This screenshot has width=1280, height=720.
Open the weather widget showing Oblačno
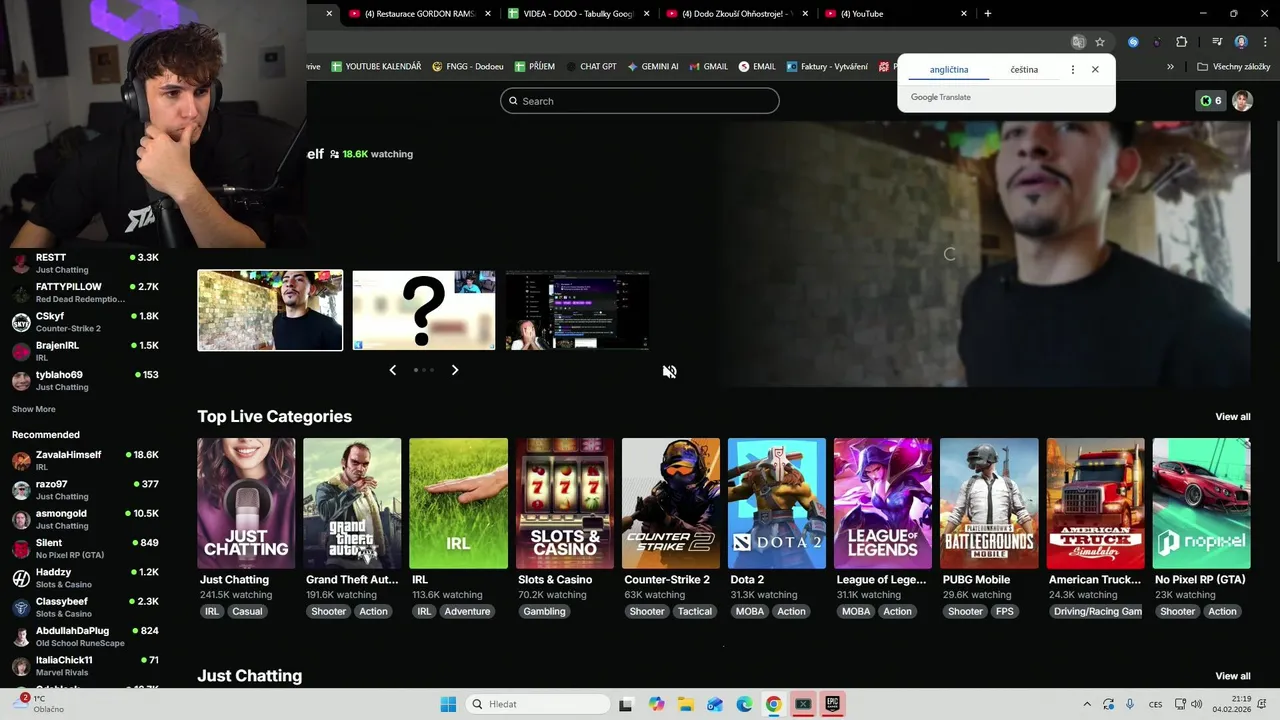tap(40, 704)
